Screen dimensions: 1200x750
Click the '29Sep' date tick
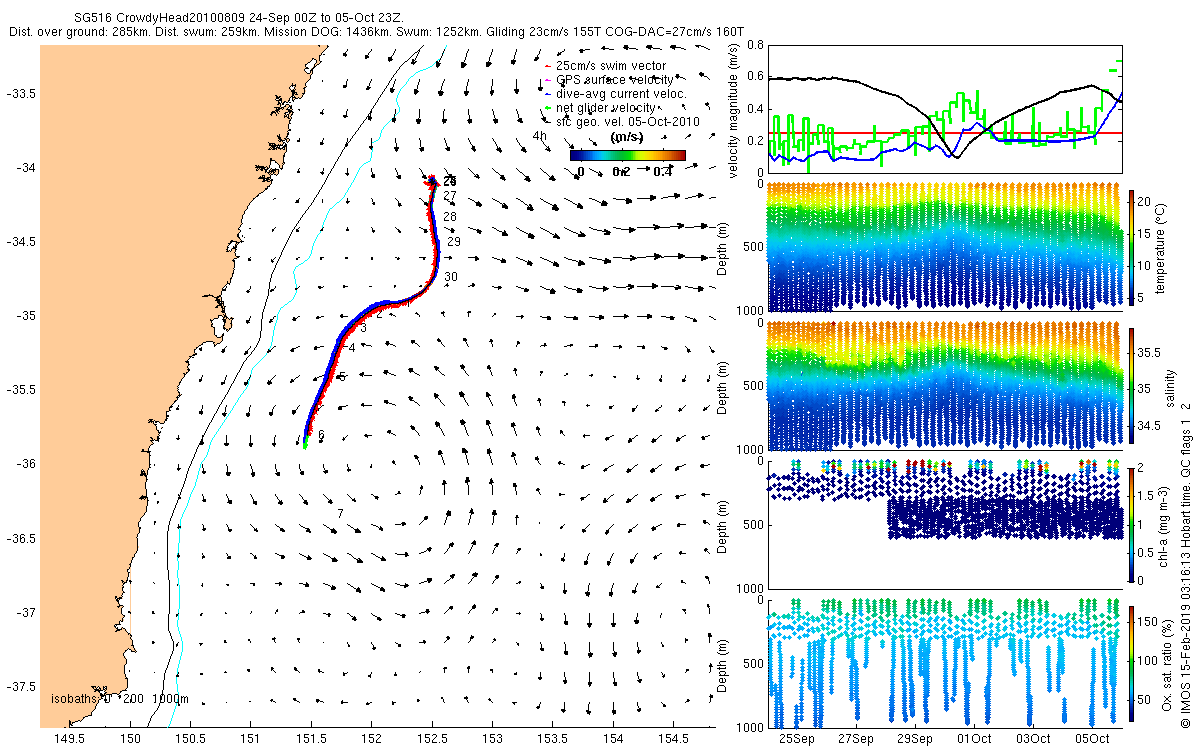coord(915,738)
